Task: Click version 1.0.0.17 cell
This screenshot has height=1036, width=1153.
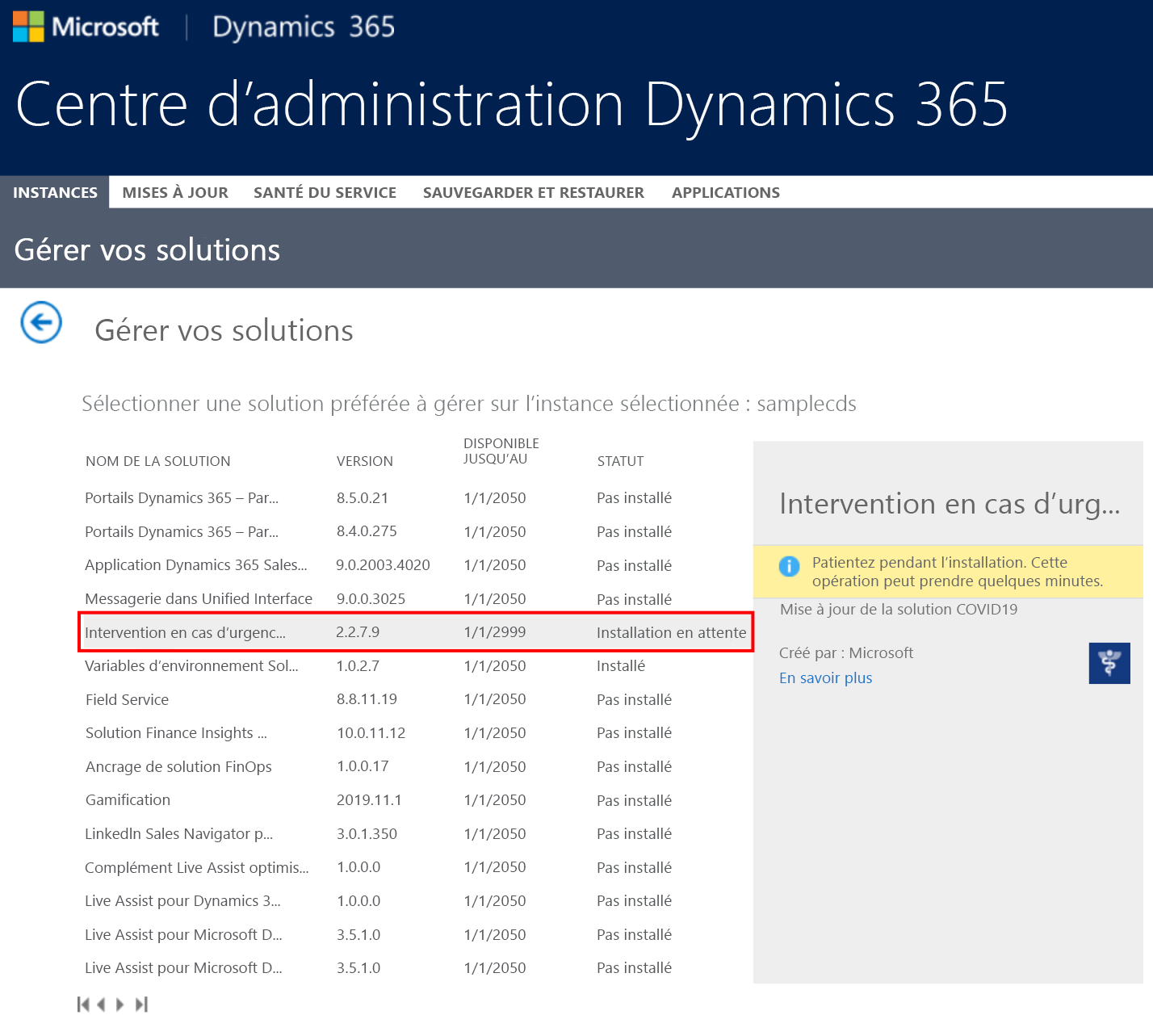Action: (x=363, y=766)
